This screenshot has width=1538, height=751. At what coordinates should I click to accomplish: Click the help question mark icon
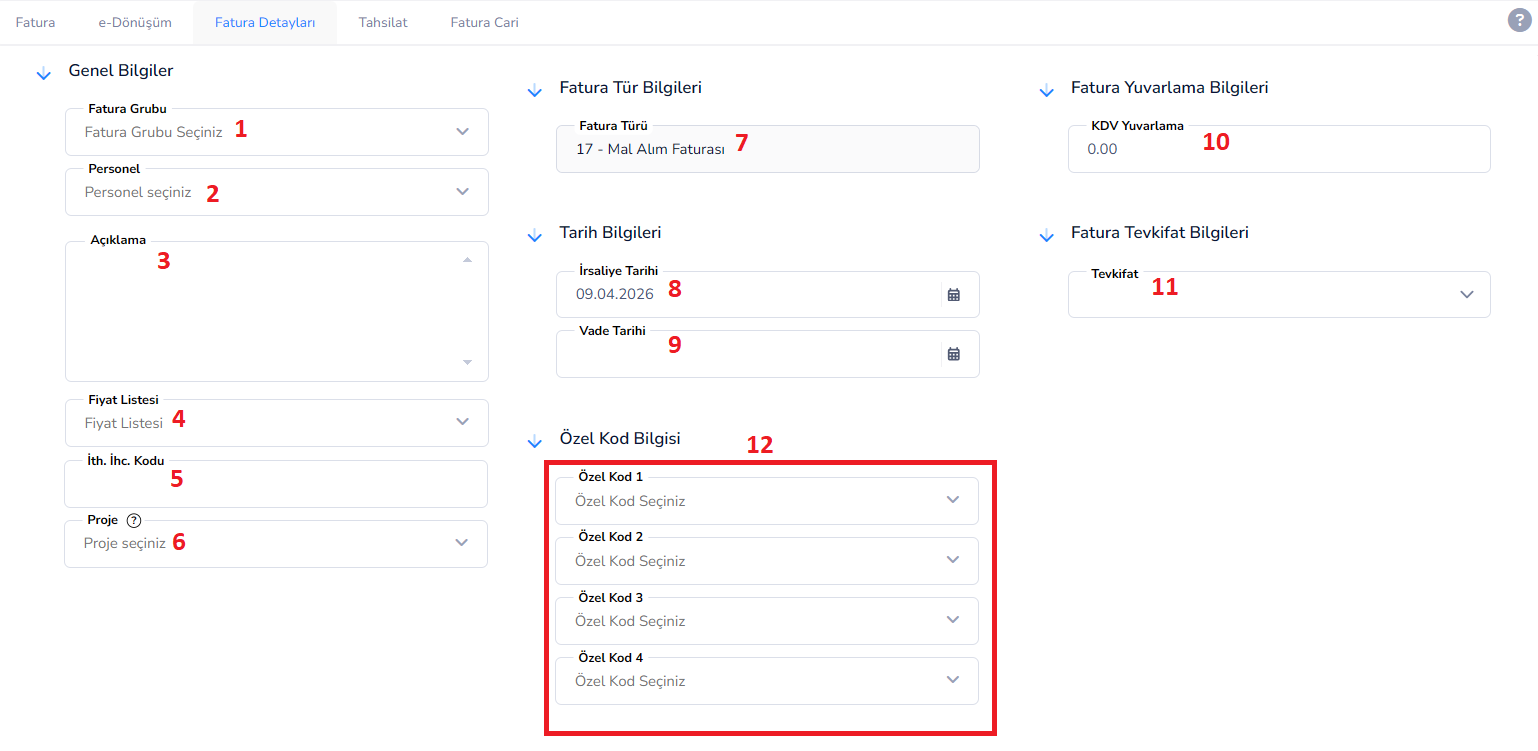pos(1518,21)
